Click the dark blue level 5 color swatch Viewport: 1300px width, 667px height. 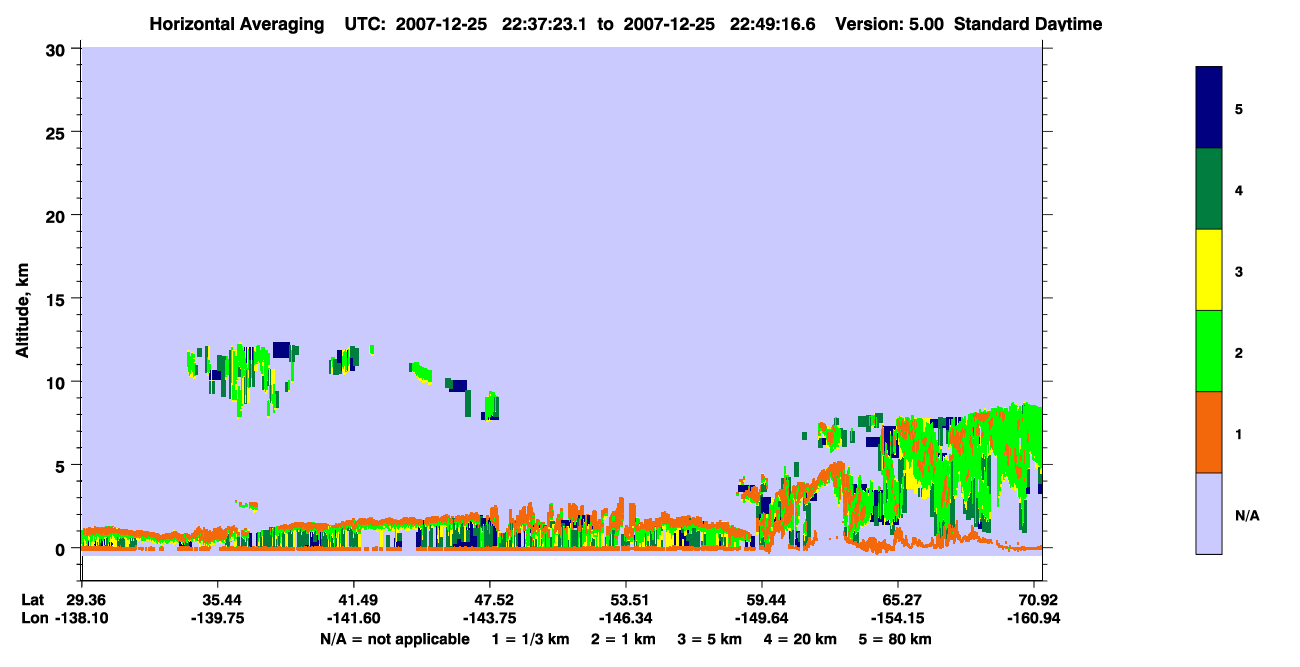[1209, 108]
